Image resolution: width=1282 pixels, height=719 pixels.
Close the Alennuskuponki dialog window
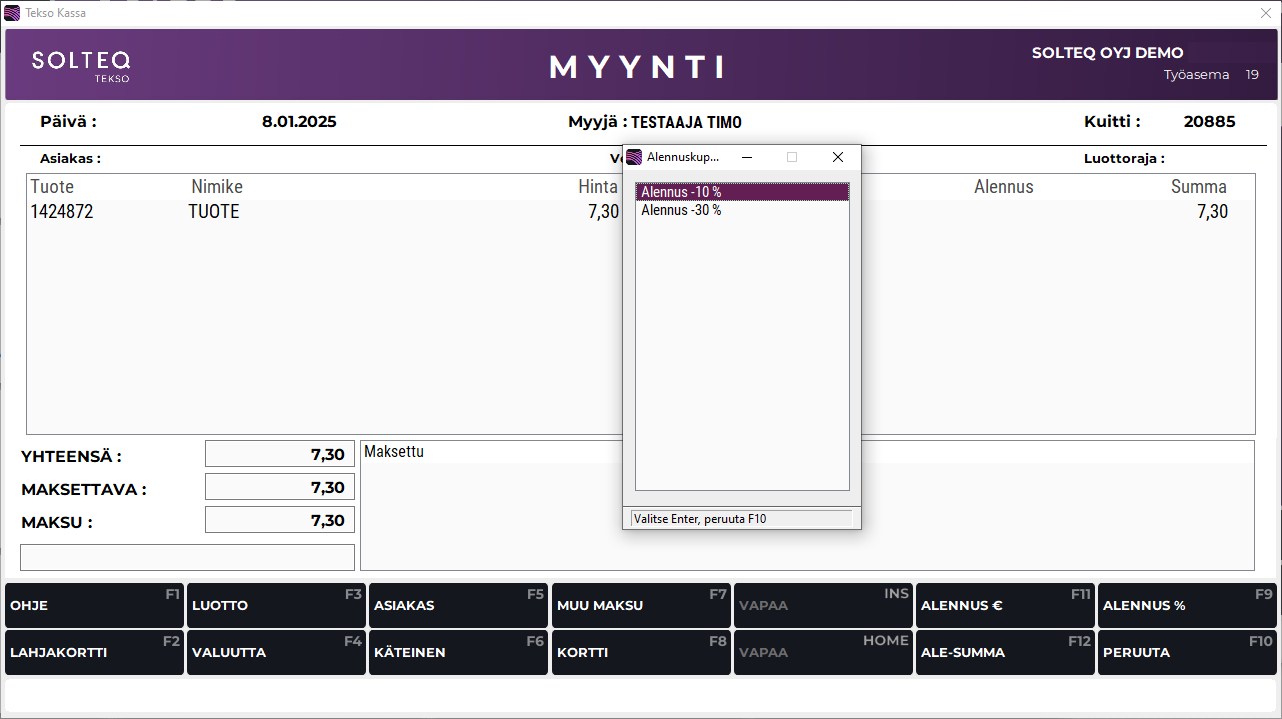pyautogui.click(x=838, y=157)
